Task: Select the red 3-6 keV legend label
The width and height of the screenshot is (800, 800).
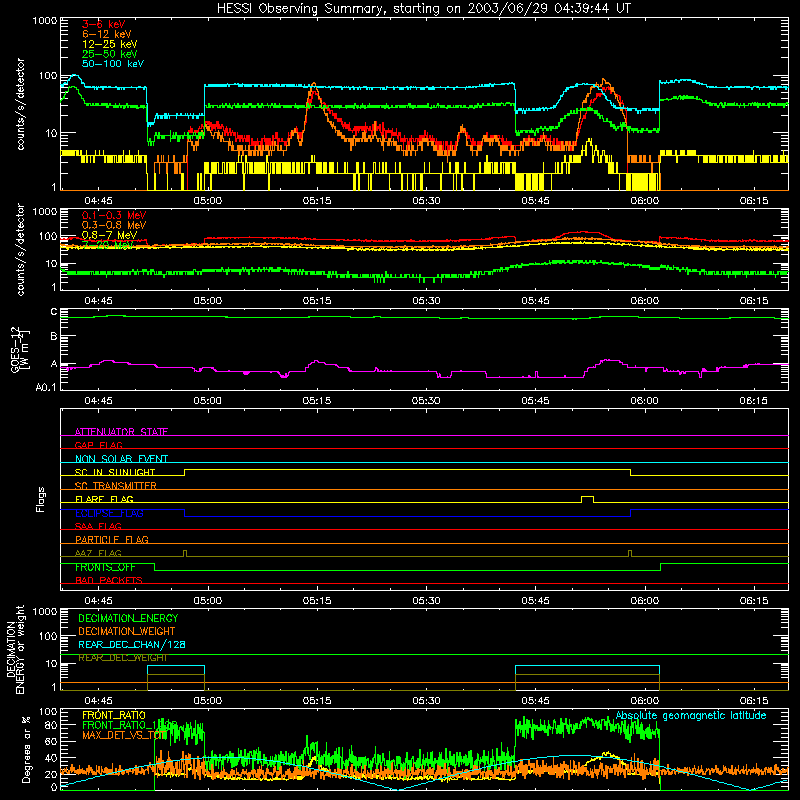Action: point(104,24)
